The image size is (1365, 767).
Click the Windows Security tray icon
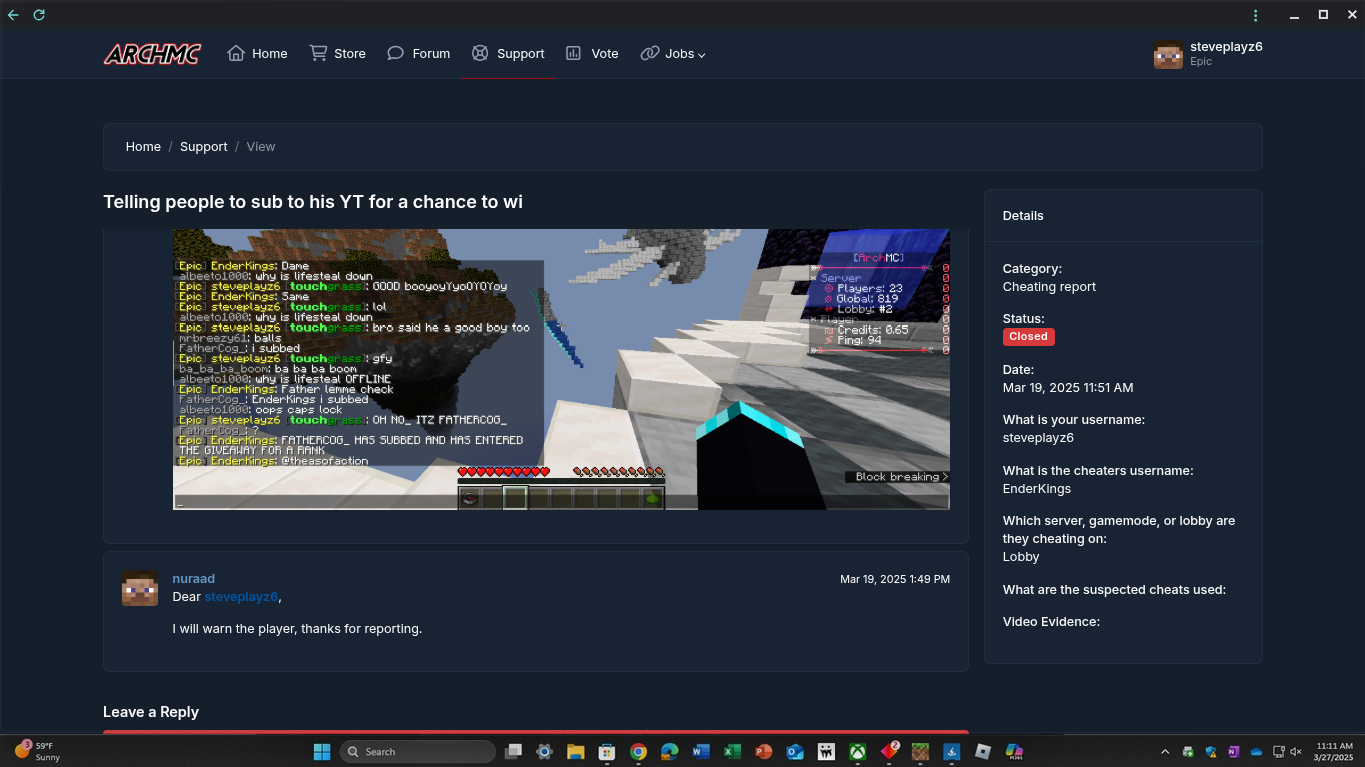coord(1211,751)
